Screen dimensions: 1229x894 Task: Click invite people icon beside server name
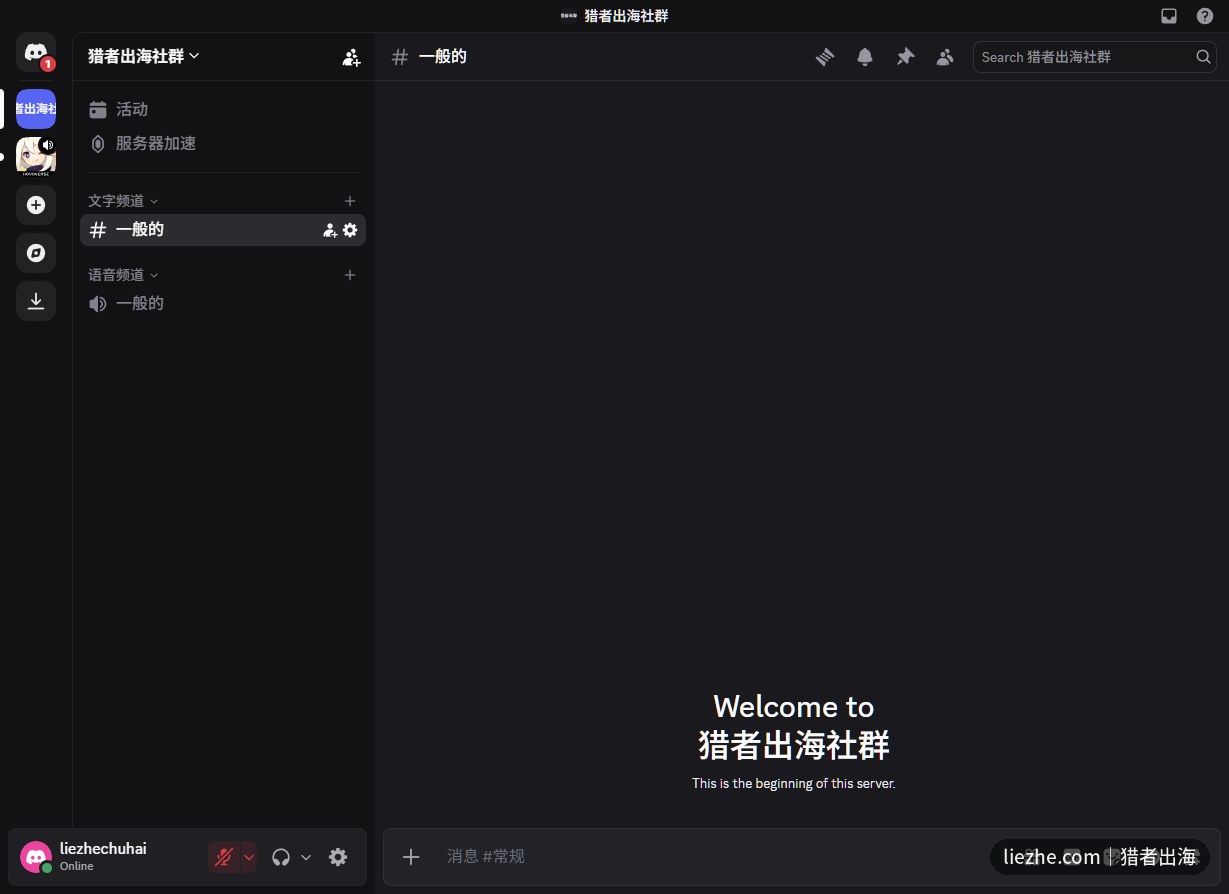[351, 57]
